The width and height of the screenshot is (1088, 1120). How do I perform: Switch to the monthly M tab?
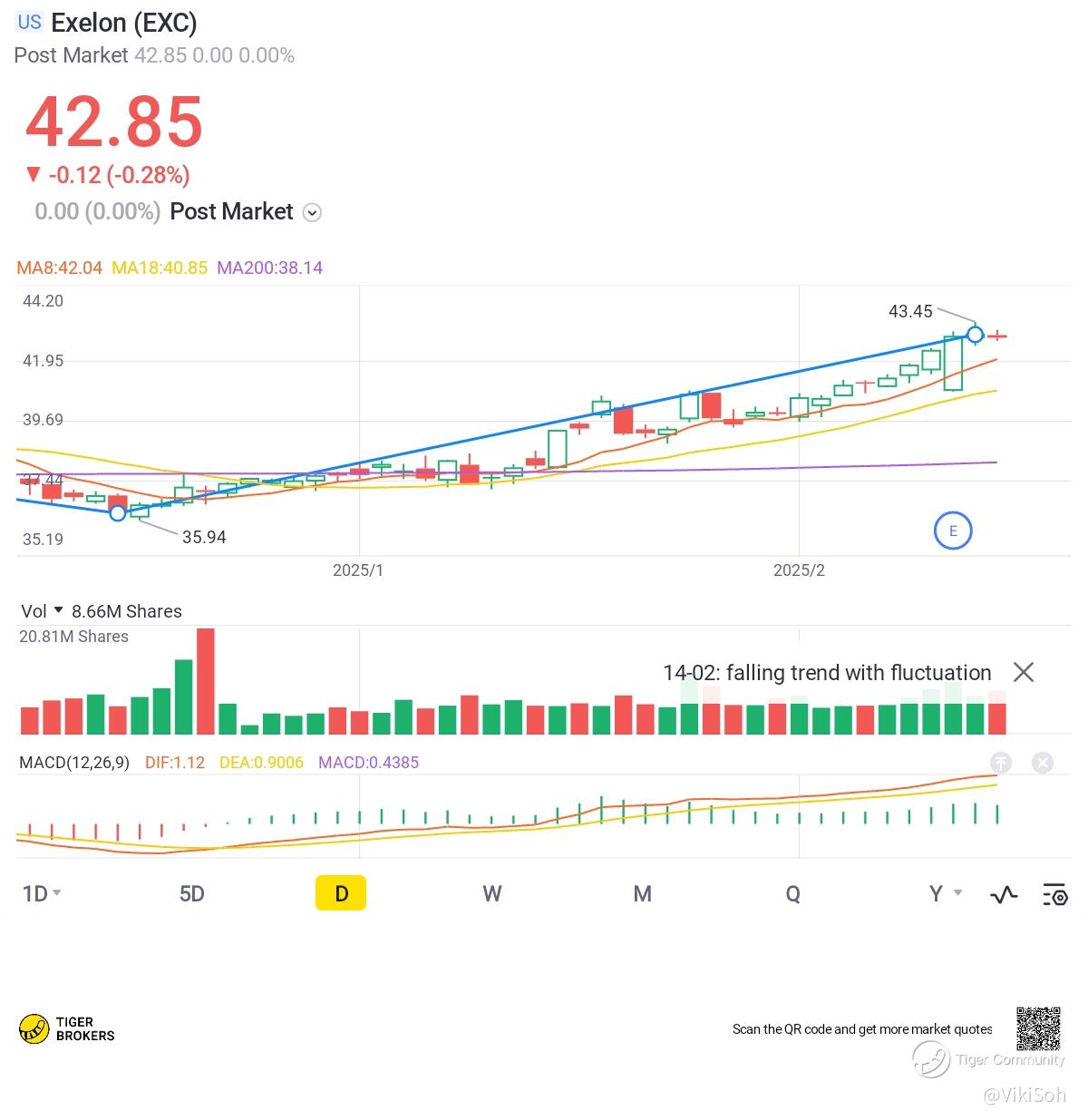point(642,894)
